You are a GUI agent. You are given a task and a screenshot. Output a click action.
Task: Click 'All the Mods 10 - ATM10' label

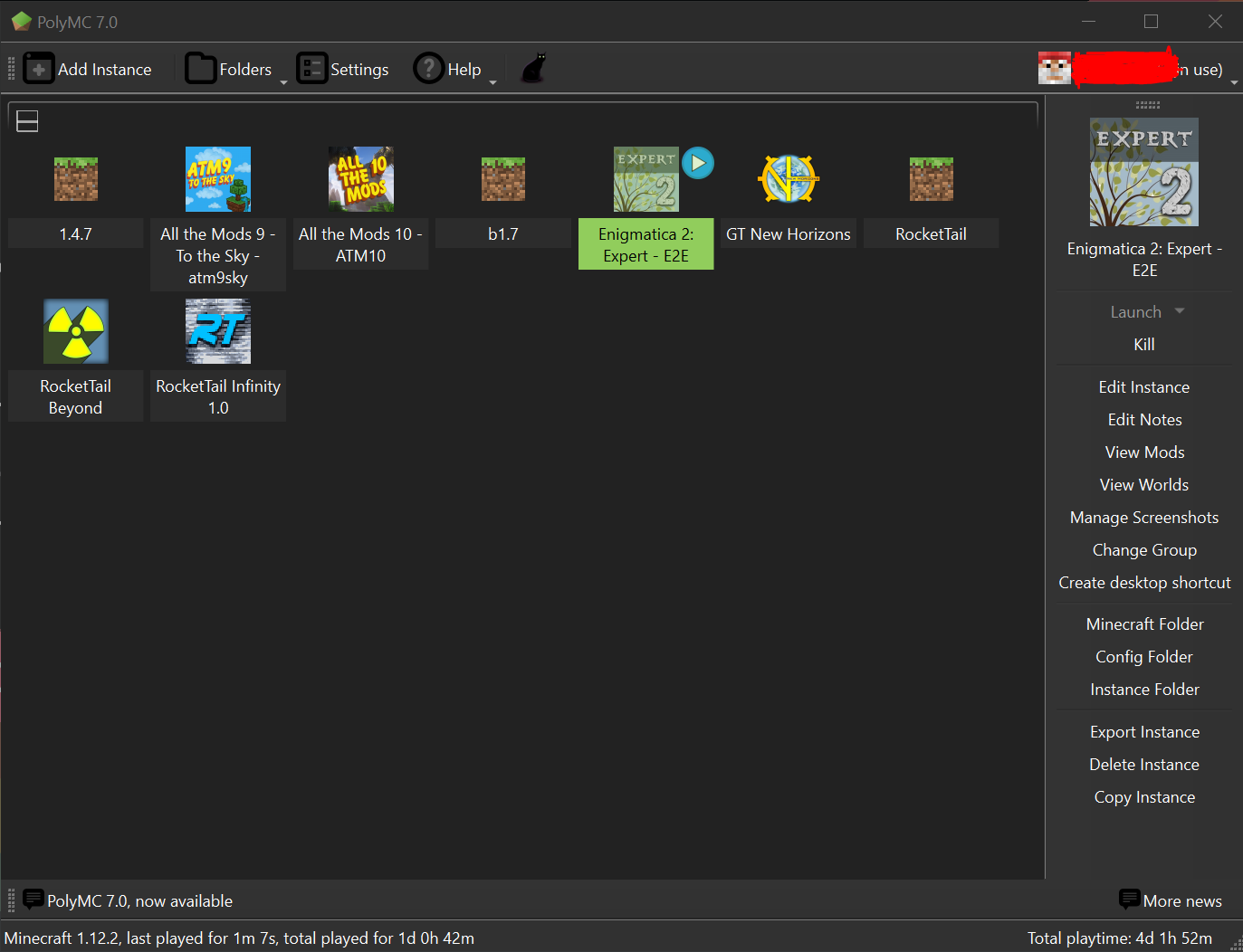point(361,245)
